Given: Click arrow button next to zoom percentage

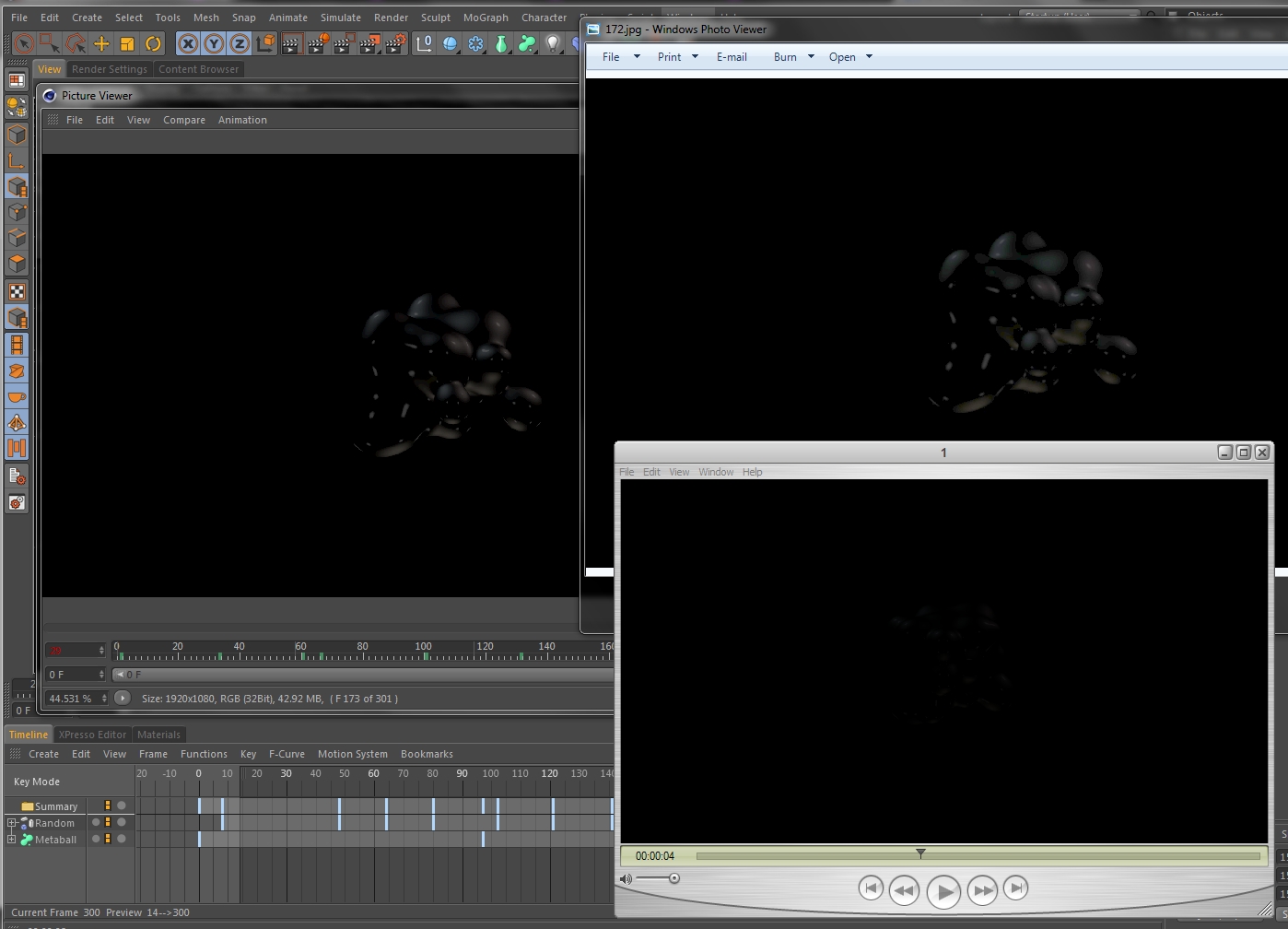Looking at the screenshot, I should pos(122,698).
